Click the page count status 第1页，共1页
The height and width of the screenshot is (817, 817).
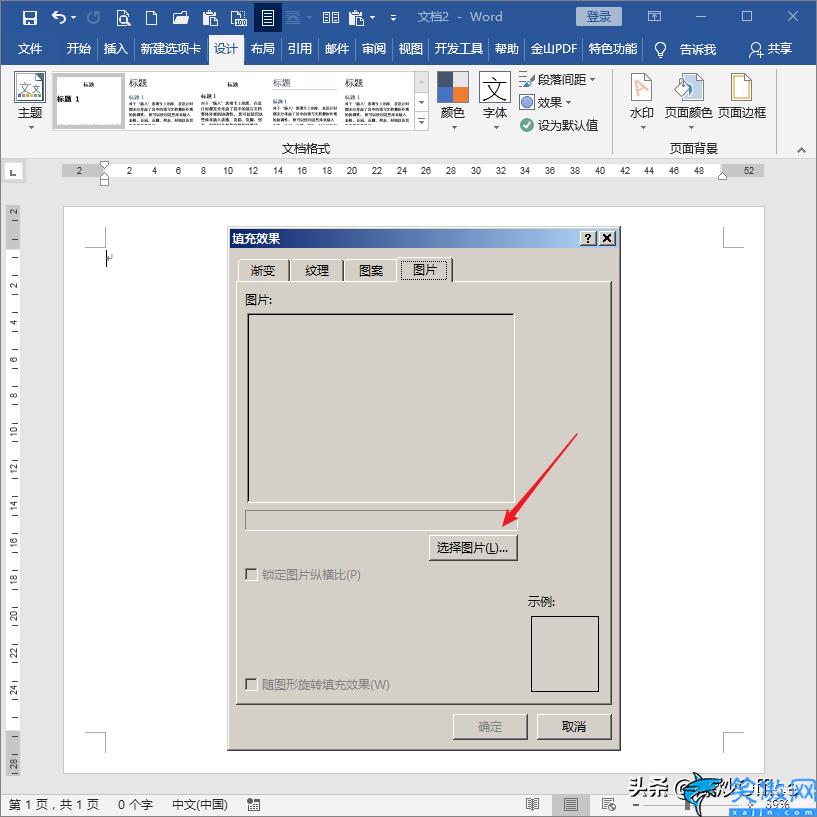coord(54,804)
